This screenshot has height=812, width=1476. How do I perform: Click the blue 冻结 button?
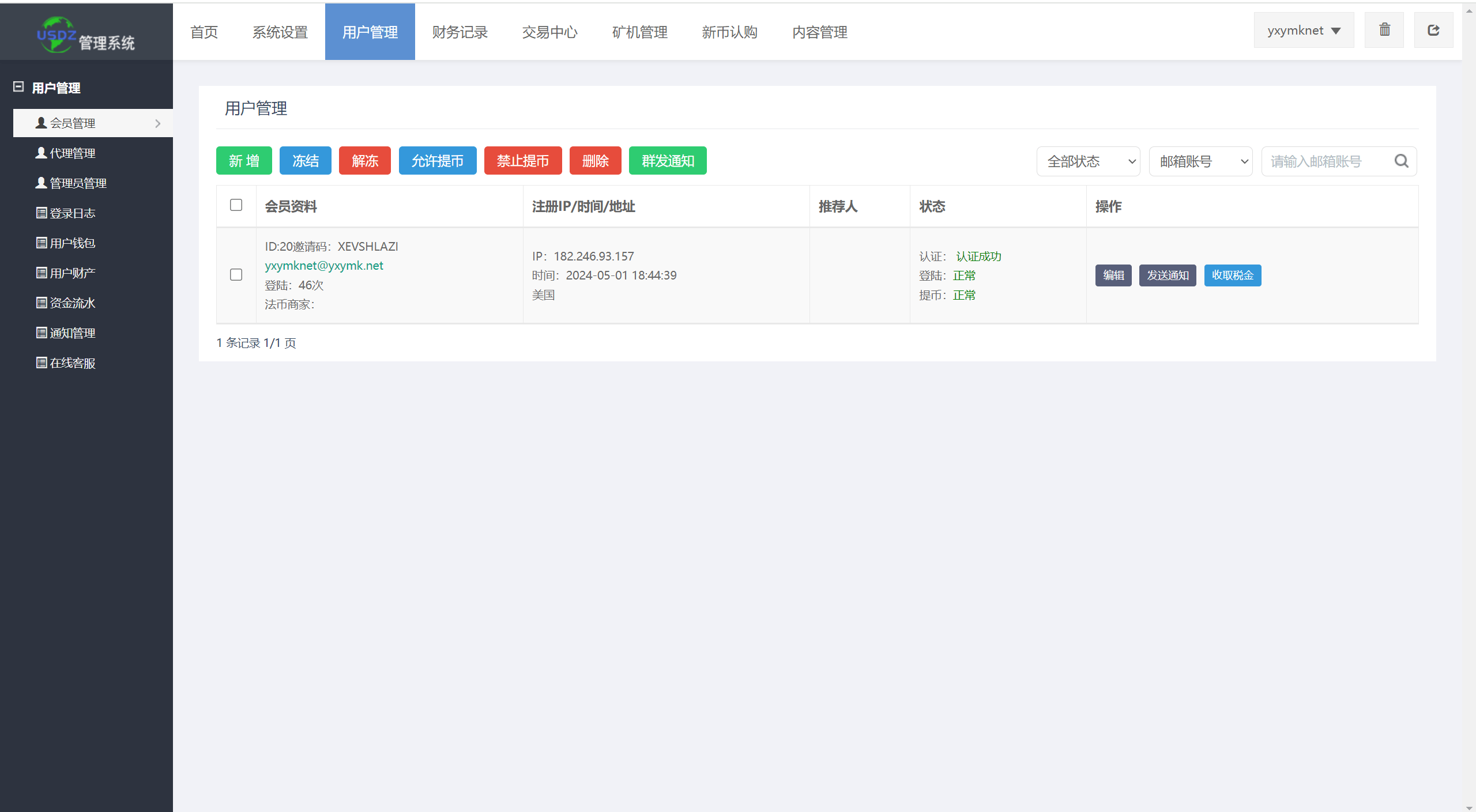click(x=306, y=161)
